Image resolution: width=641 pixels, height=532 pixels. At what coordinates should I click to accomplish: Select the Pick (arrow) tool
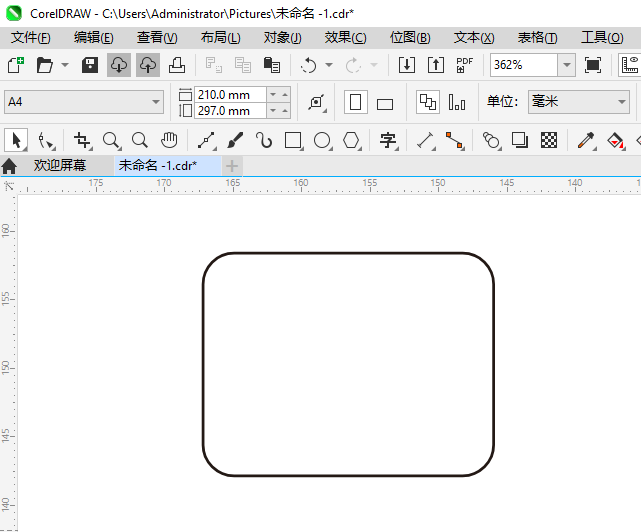16,140
